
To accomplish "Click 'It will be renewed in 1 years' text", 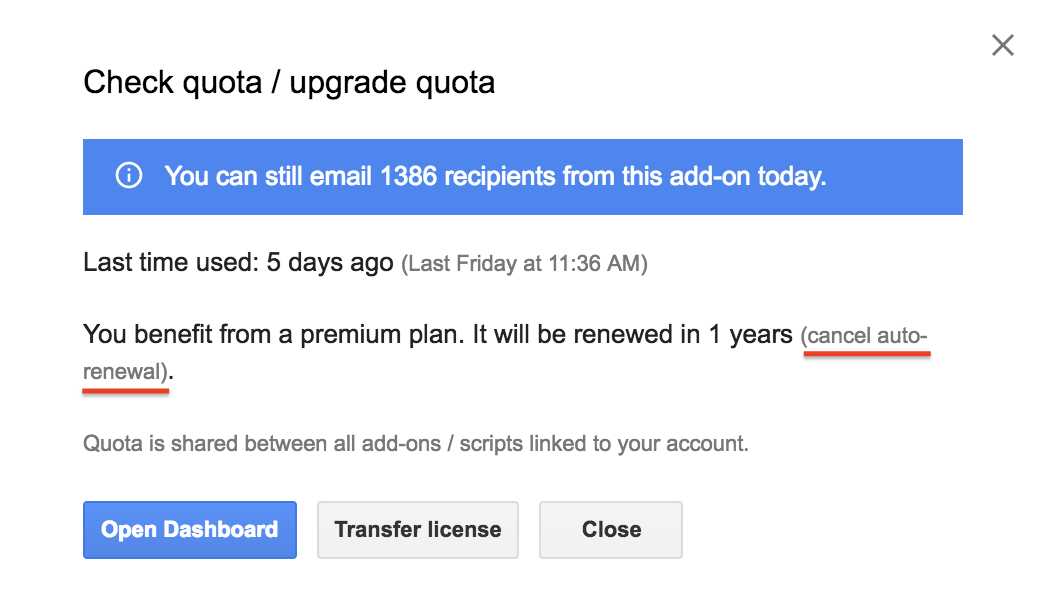I will pos(632,335).
